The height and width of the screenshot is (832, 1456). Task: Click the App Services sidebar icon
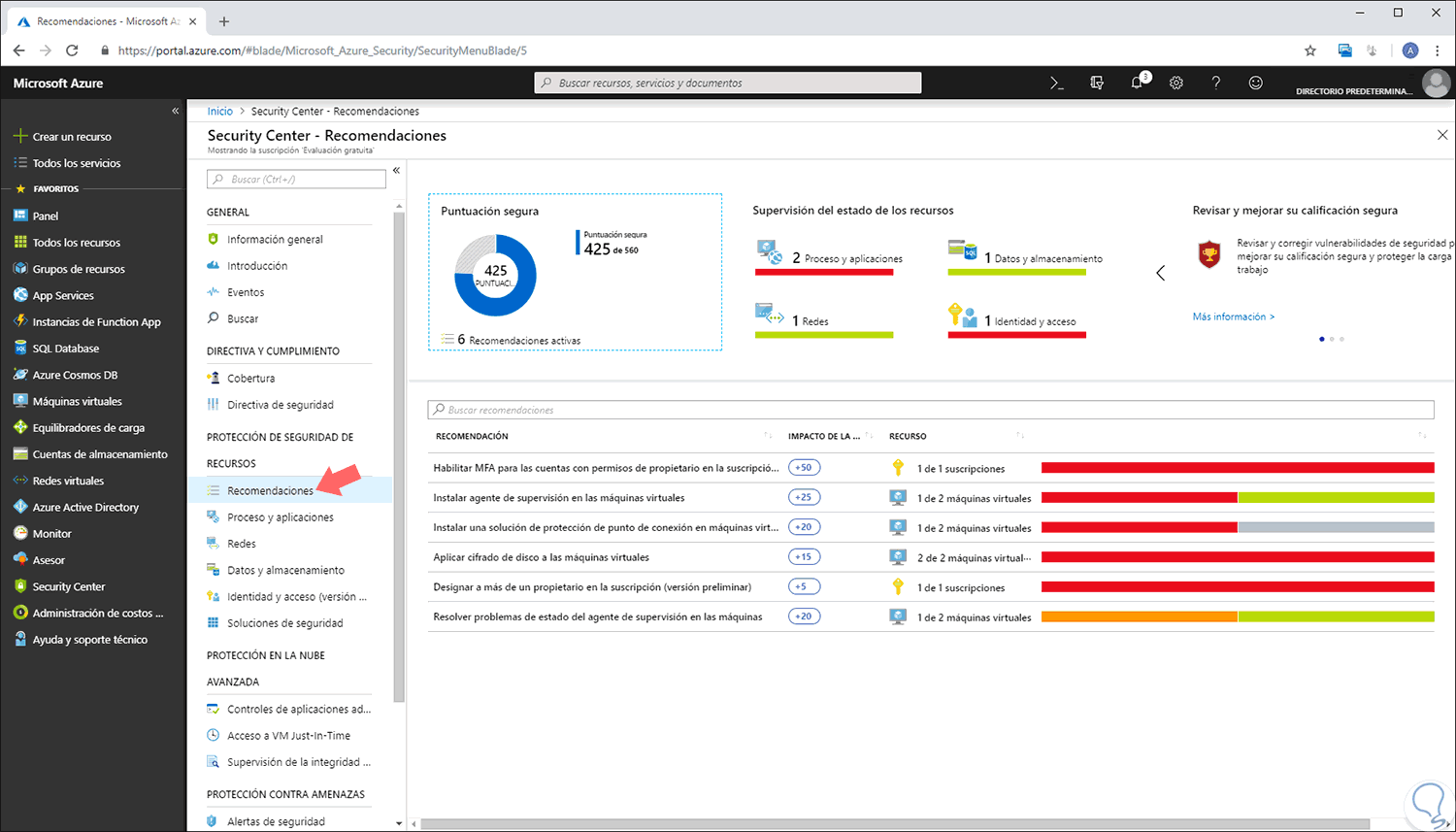(20, 295)
